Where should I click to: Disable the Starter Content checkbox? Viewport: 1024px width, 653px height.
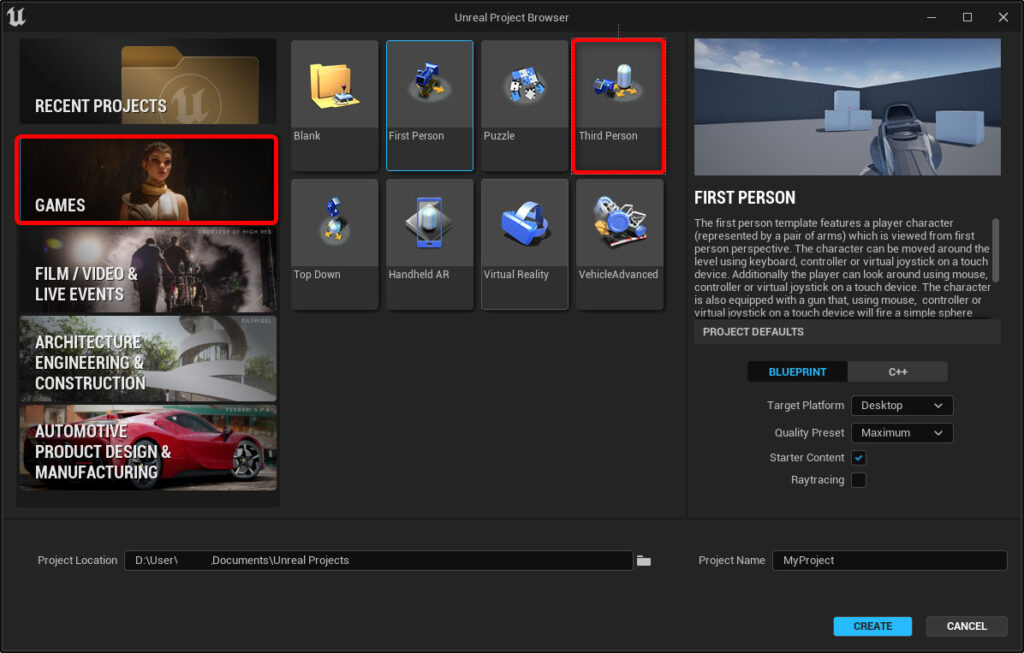tap(859, 458)
